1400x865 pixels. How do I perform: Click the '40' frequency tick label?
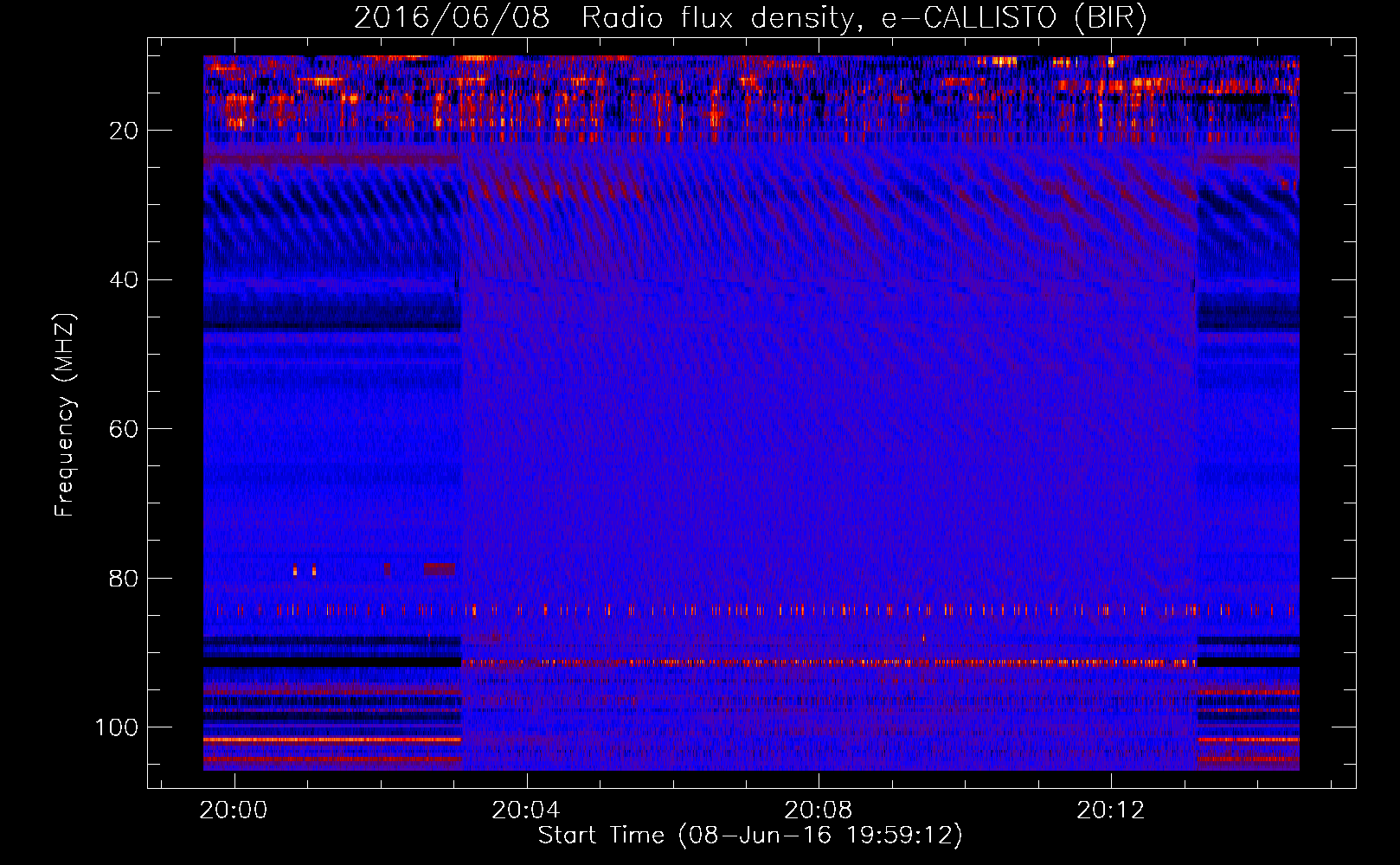pyautogui.click(x=124, y=280)
